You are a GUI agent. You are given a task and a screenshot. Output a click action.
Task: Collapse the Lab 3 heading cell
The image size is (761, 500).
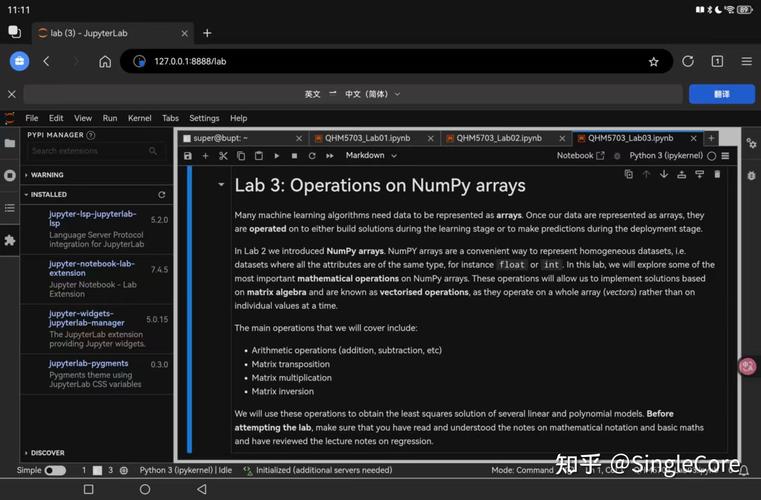221,185
